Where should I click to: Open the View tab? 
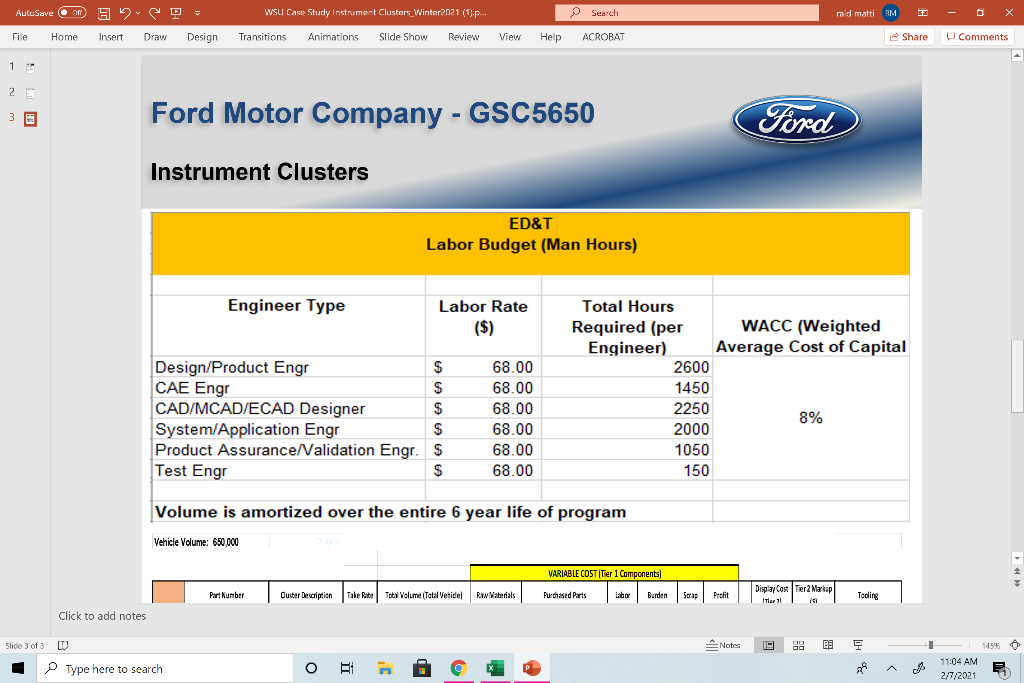(509, 37)
